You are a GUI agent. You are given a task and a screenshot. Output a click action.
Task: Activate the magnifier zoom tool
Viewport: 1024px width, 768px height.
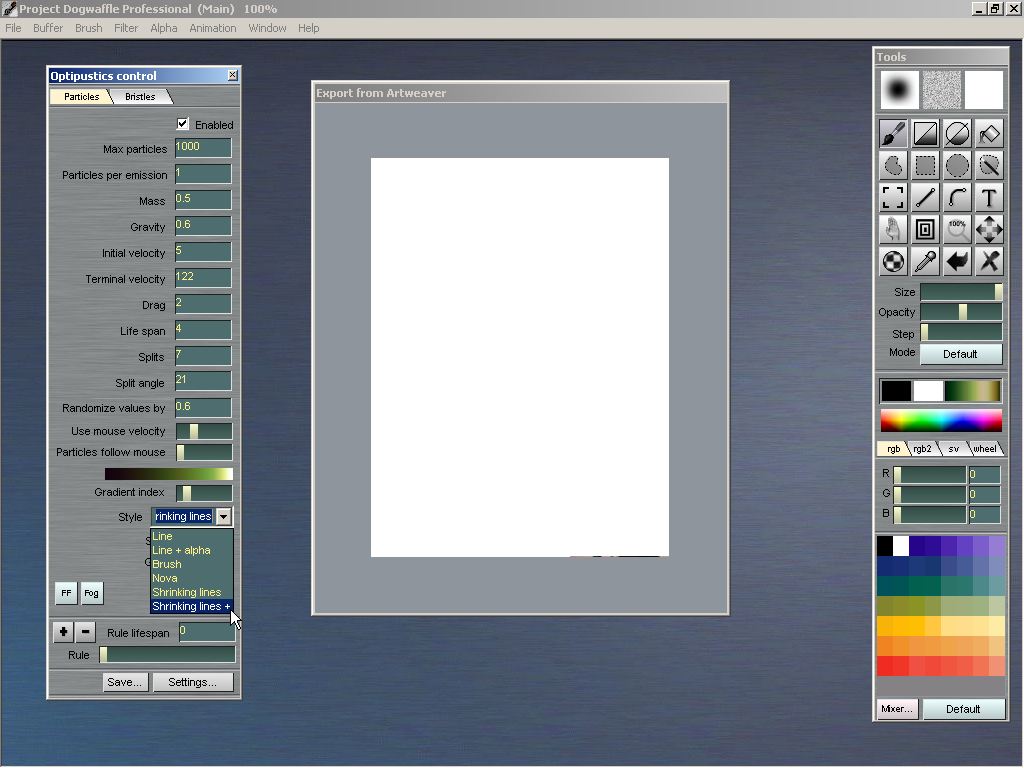tap(957, 229)
